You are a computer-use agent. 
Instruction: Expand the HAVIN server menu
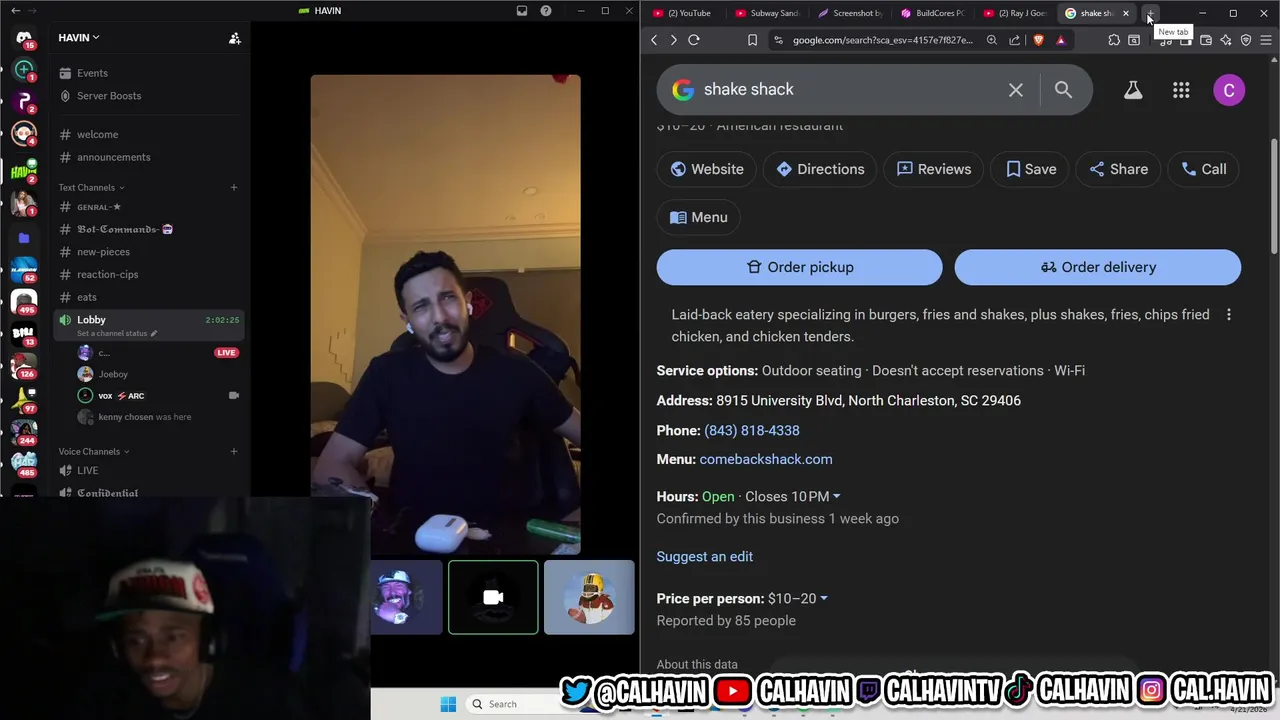click(79, 38)
